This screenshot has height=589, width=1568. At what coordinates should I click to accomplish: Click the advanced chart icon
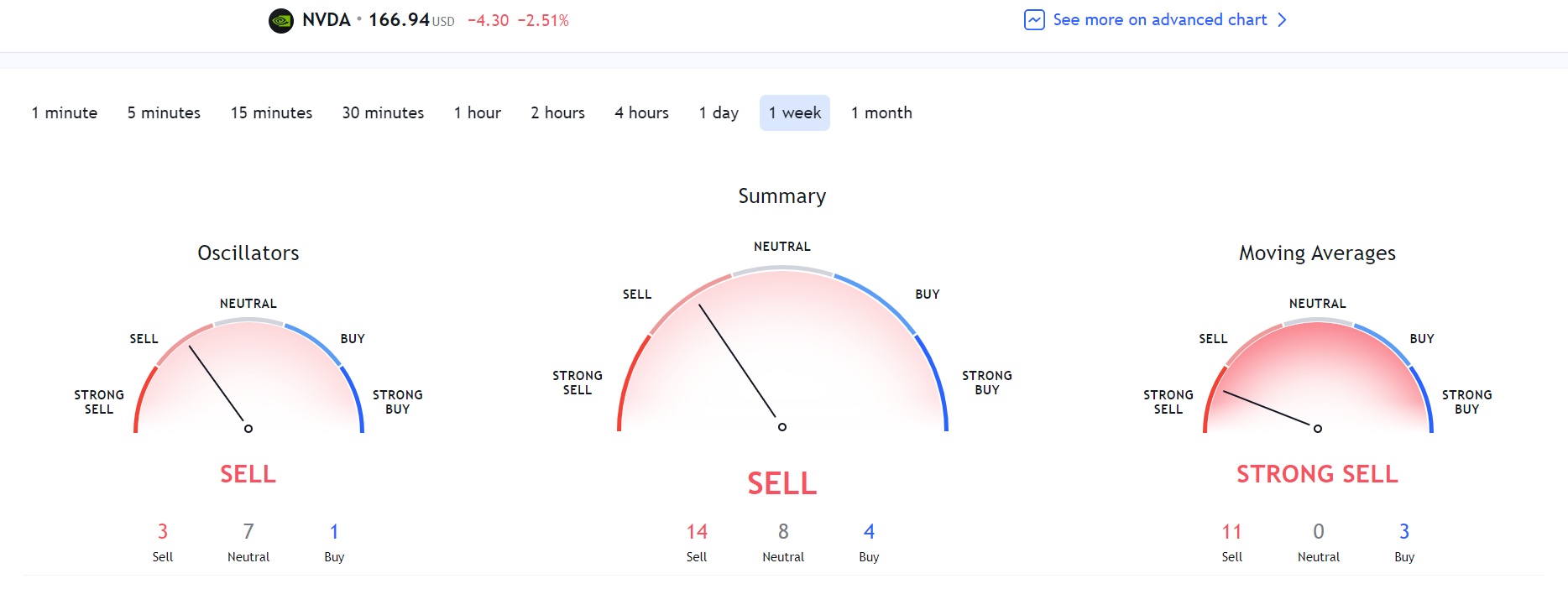pos(1034,20)
